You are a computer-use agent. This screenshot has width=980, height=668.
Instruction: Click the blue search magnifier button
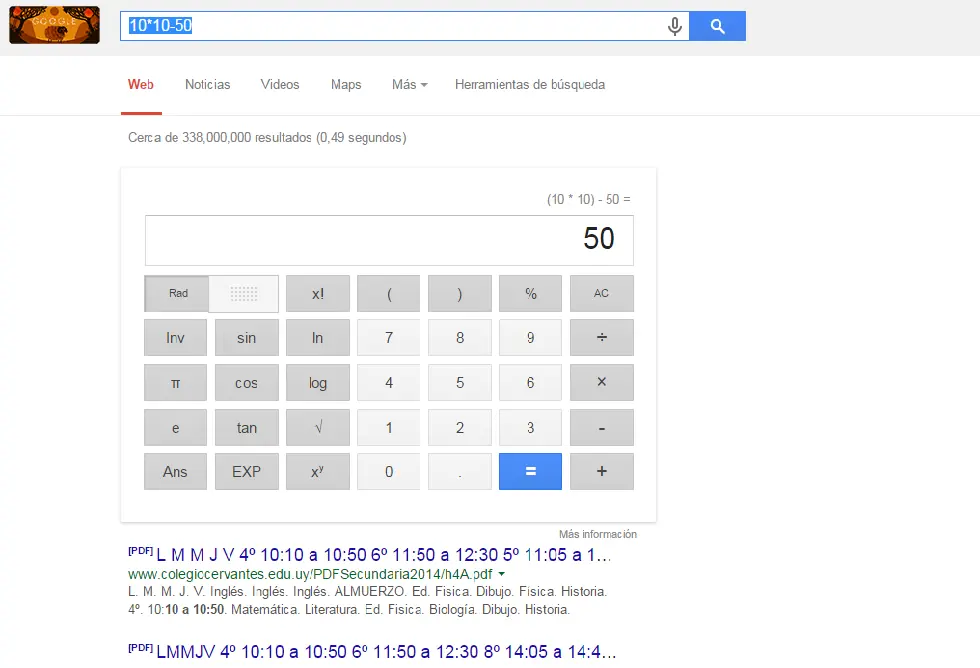(x=718, y=26)
